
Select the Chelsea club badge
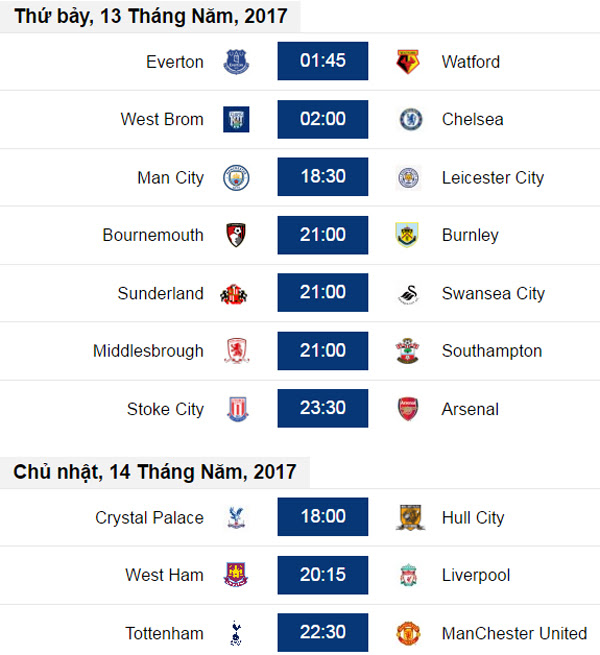point(411,119)
